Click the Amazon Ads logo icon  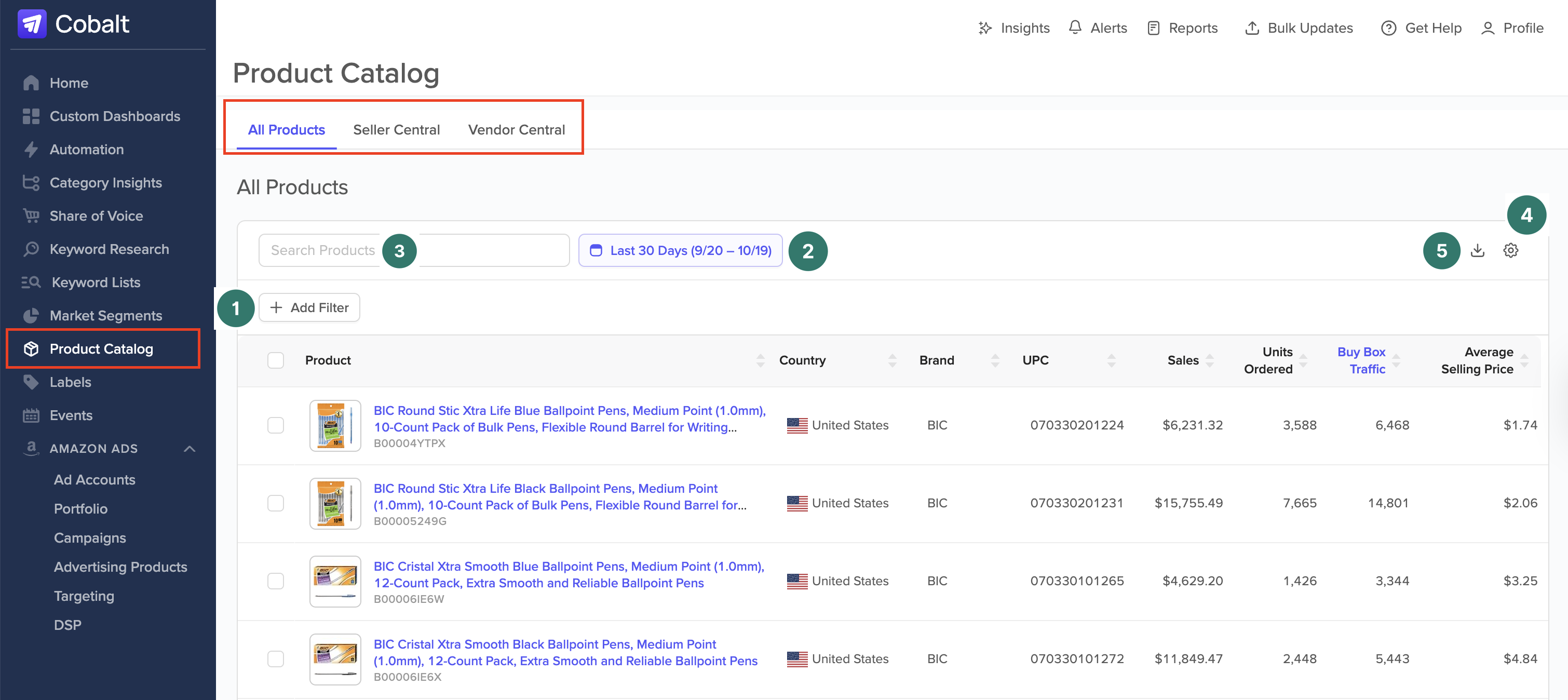31,449
